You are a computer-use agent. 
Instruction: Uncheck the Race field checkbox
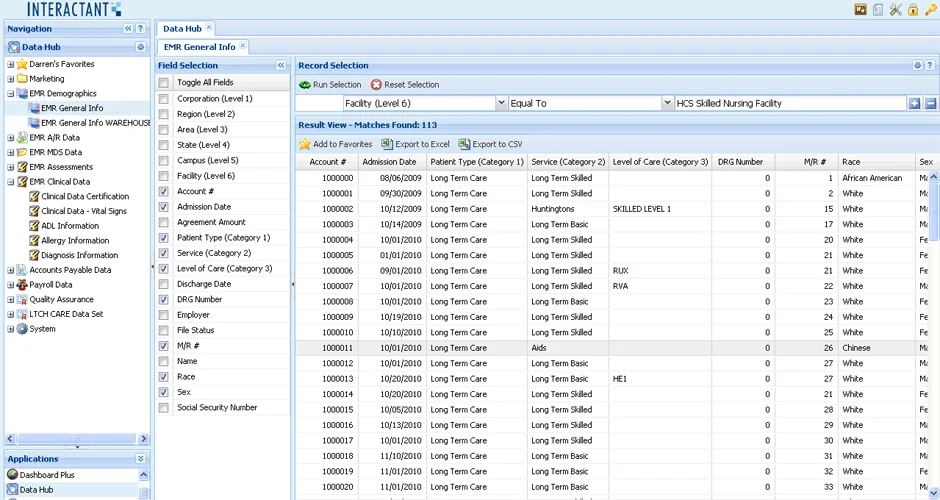point(163,376)
